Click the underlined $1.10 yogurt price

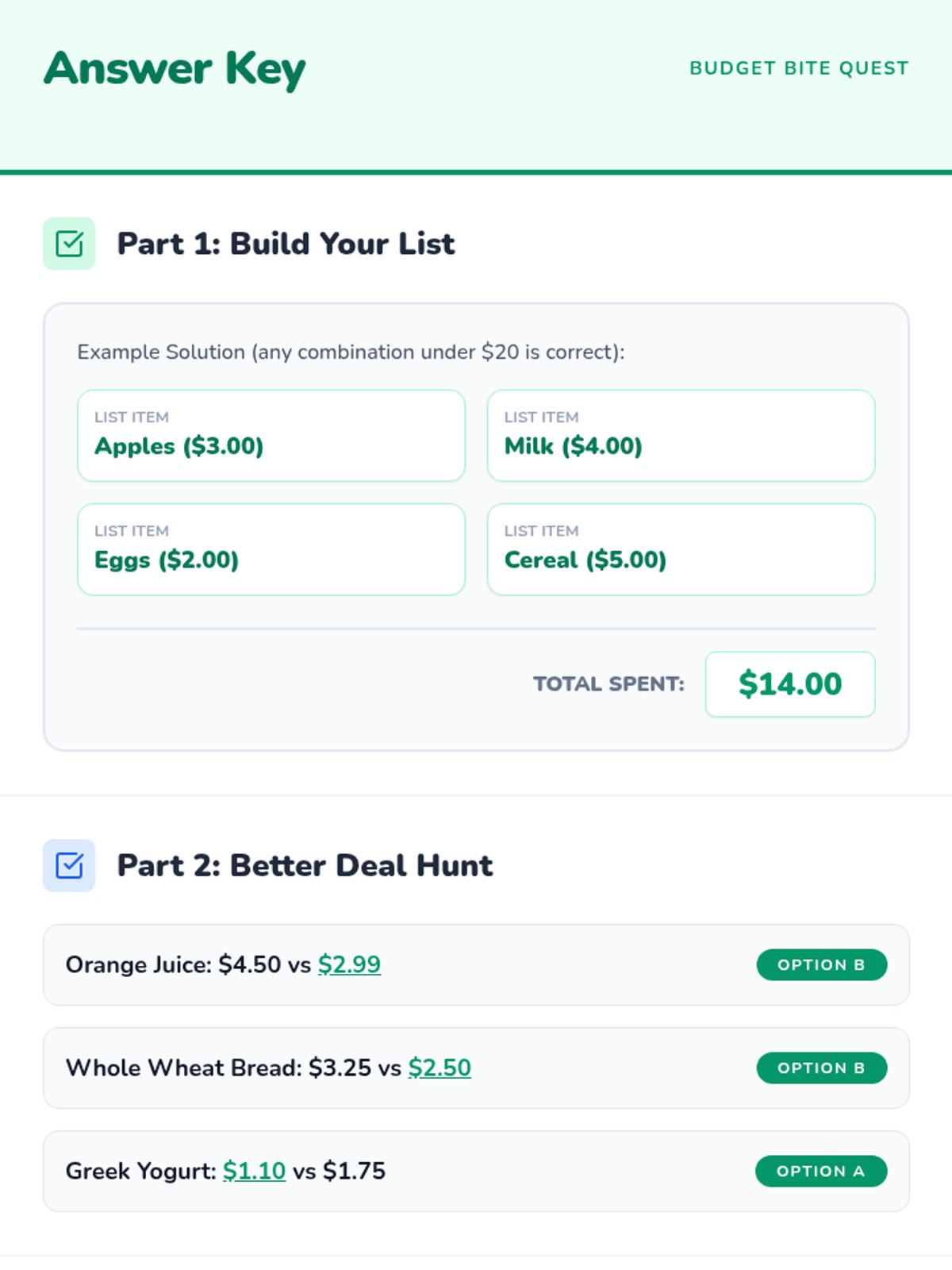pyautogui.click(x=254, y=1171)
